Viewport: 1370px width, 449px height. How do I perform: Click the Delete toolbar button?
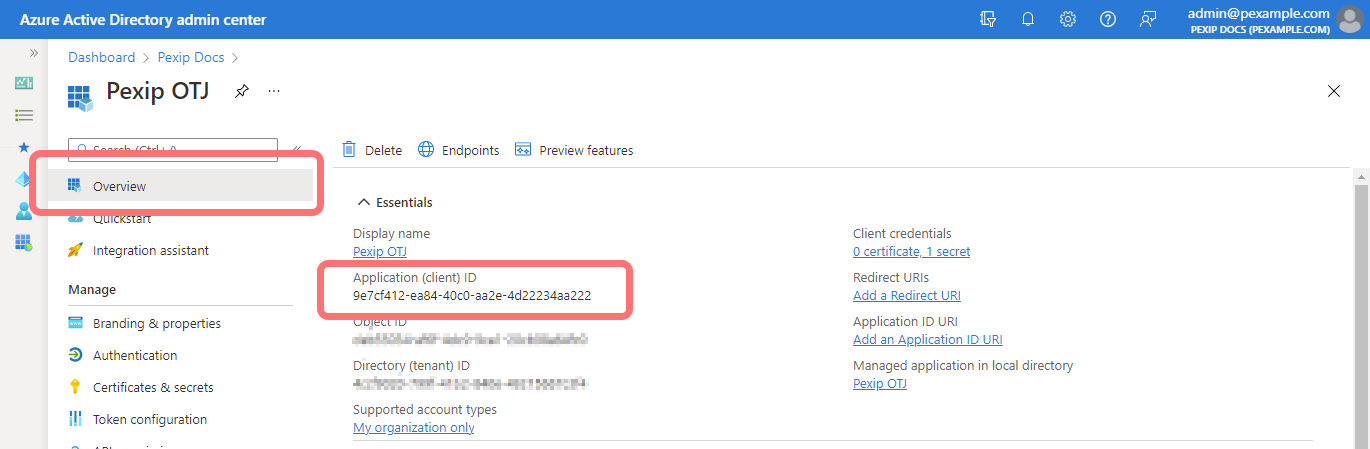[x=372, y=150]
